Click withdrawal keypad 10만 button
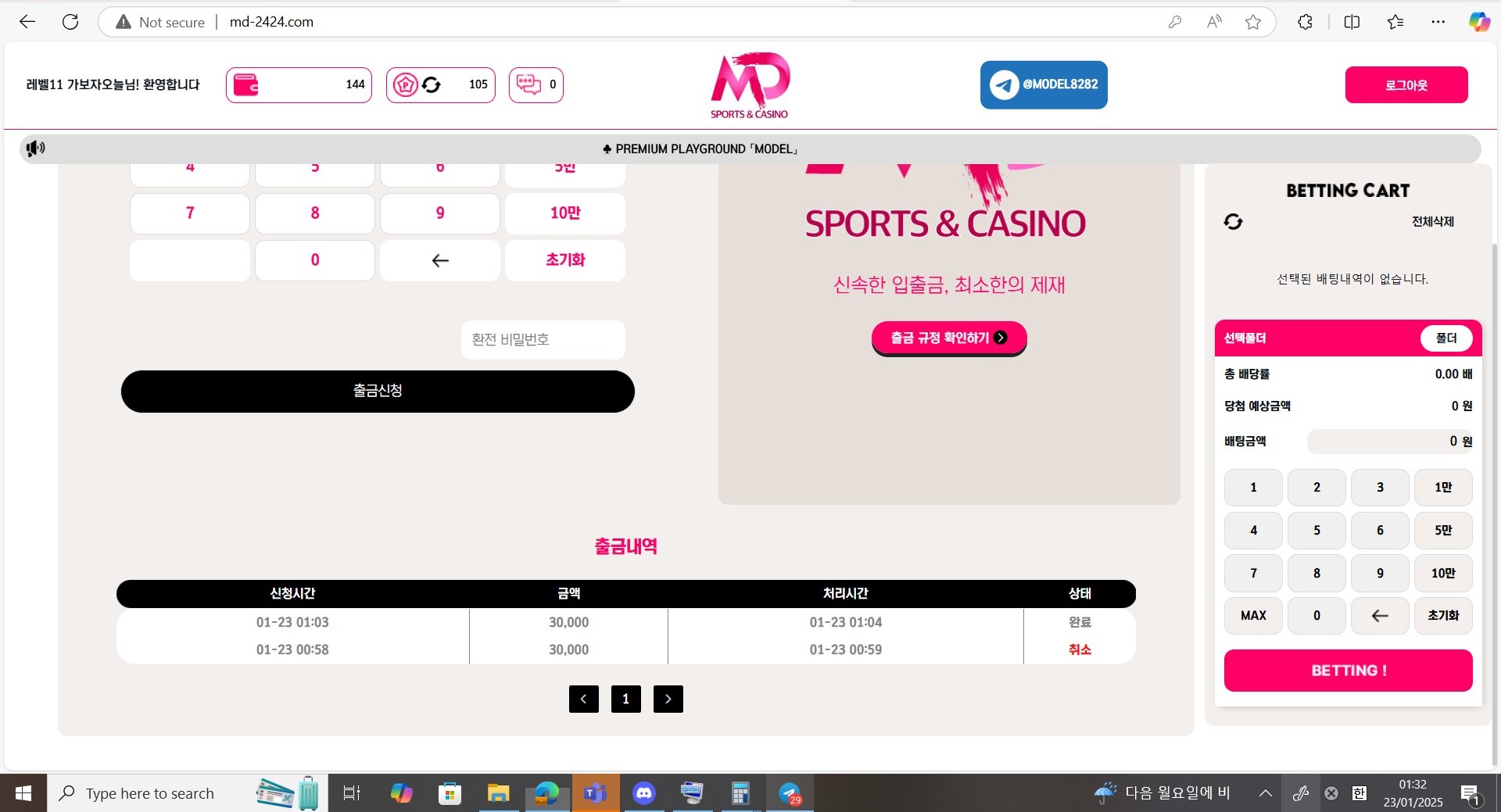Viewport: 1501px width, 812px height. 565,213
